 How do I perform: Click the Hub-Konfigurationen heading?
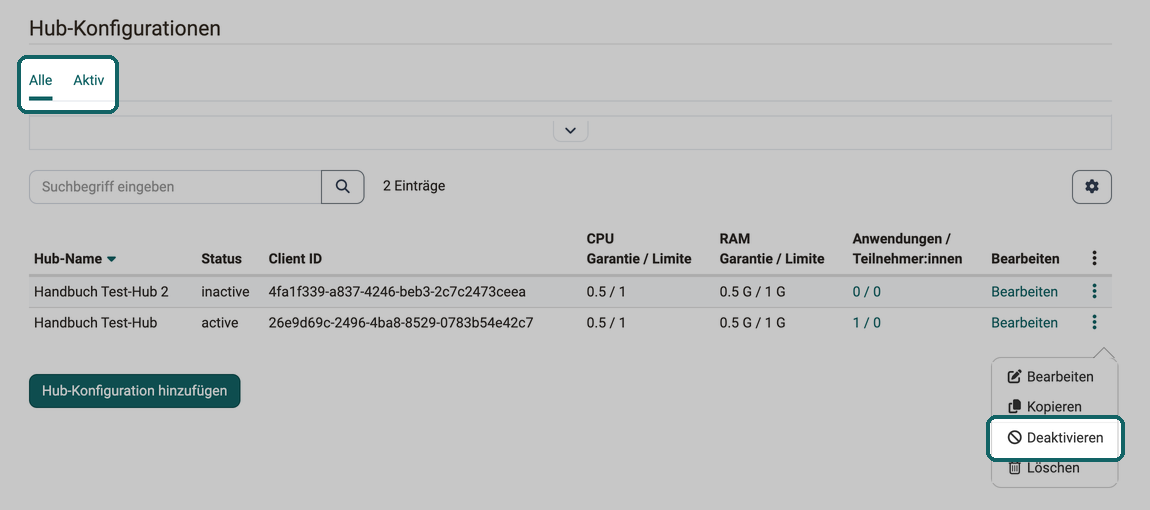pyautogui.click(x=125, y=29)
